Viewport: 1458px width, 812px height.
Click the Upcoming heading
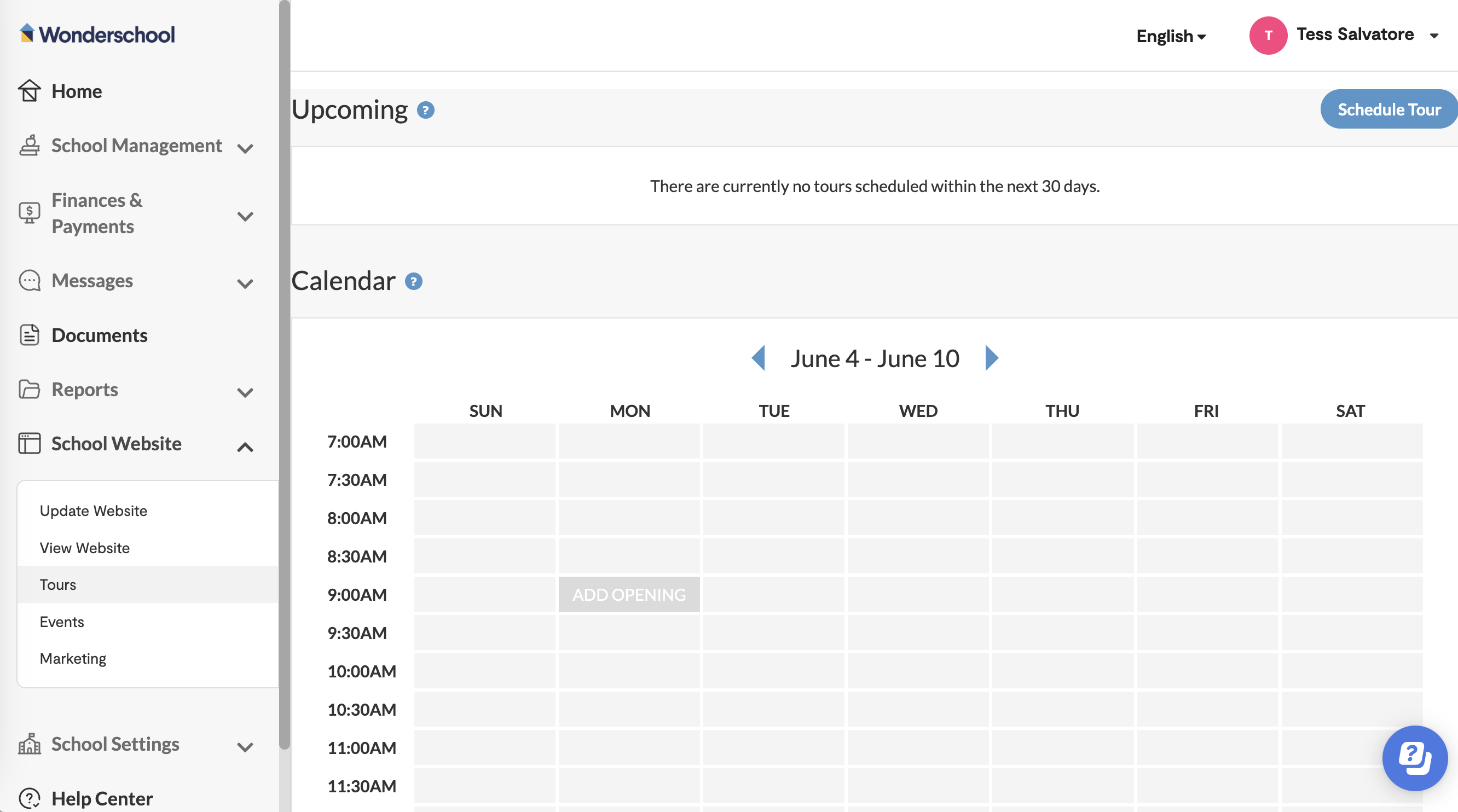pos(349,110)
